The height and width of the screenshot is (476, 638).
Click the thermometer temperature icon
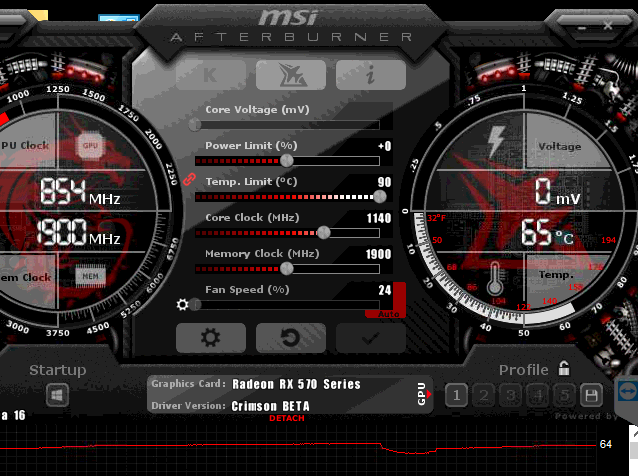click(x=495, y=279)
